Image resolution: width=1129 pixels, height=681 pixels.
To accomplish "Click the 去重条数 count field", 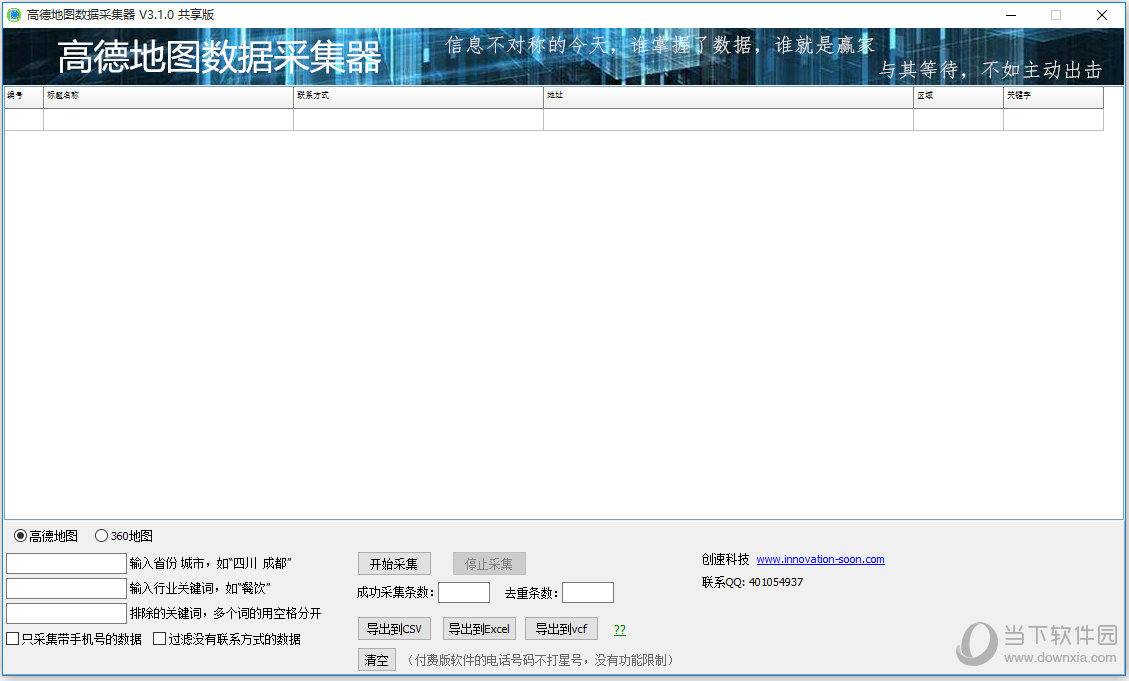I will pyautogui.click(x=588, y=592).
